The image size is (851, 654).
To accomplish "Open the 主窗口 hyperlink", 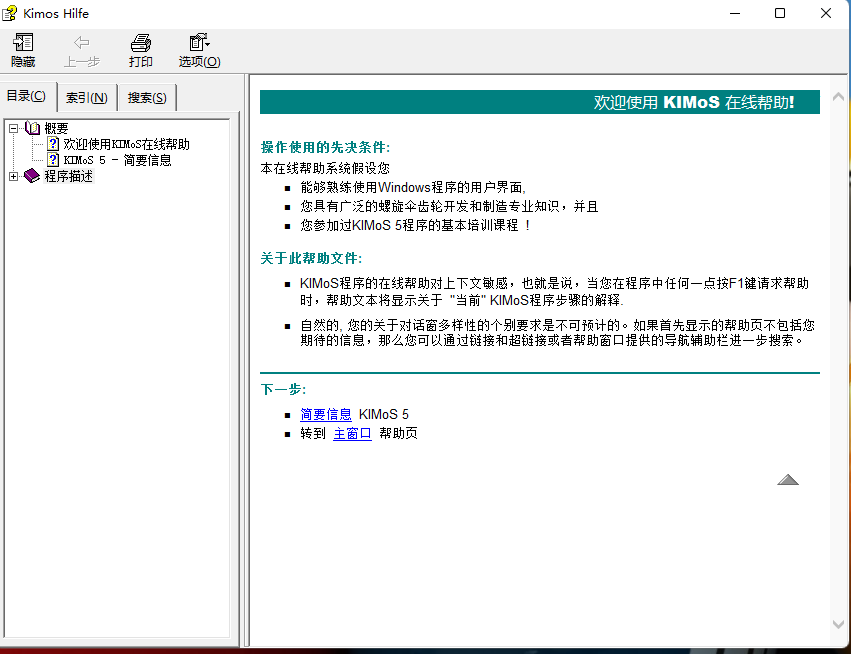I will click(x=352, y=433).
